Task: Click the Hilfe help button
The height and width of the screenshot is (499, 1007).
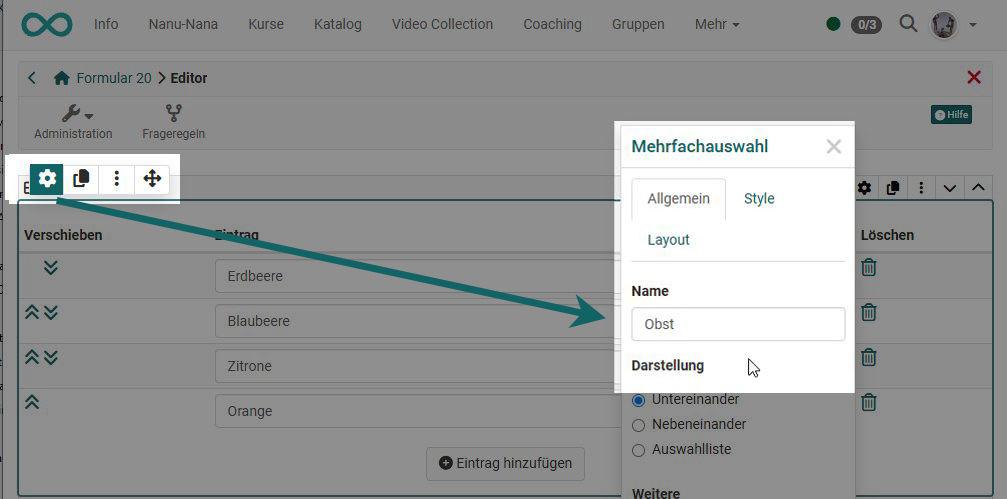Action: 951,115
